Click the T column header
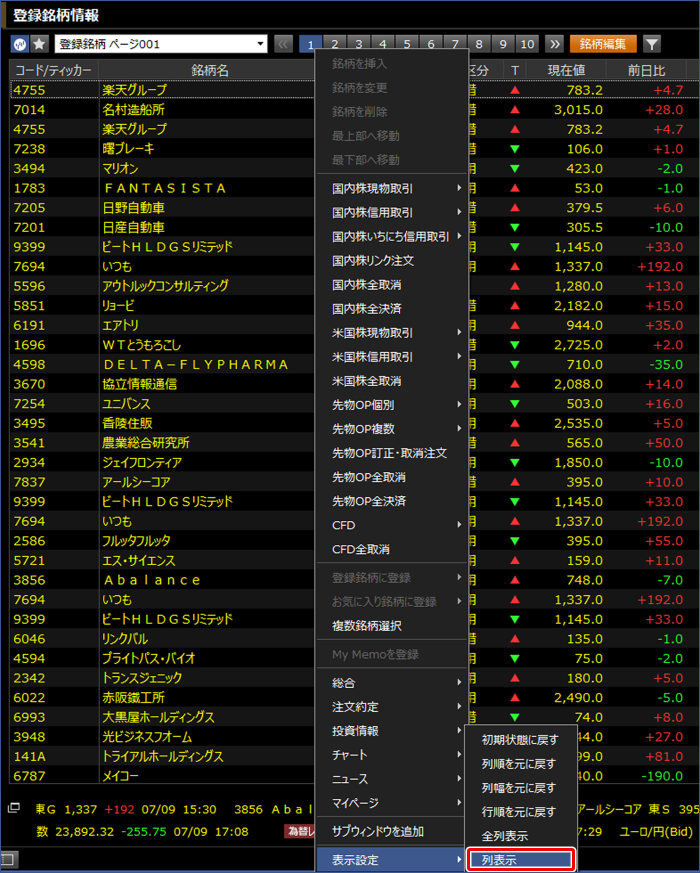700x873 pixels. (515, 70)
